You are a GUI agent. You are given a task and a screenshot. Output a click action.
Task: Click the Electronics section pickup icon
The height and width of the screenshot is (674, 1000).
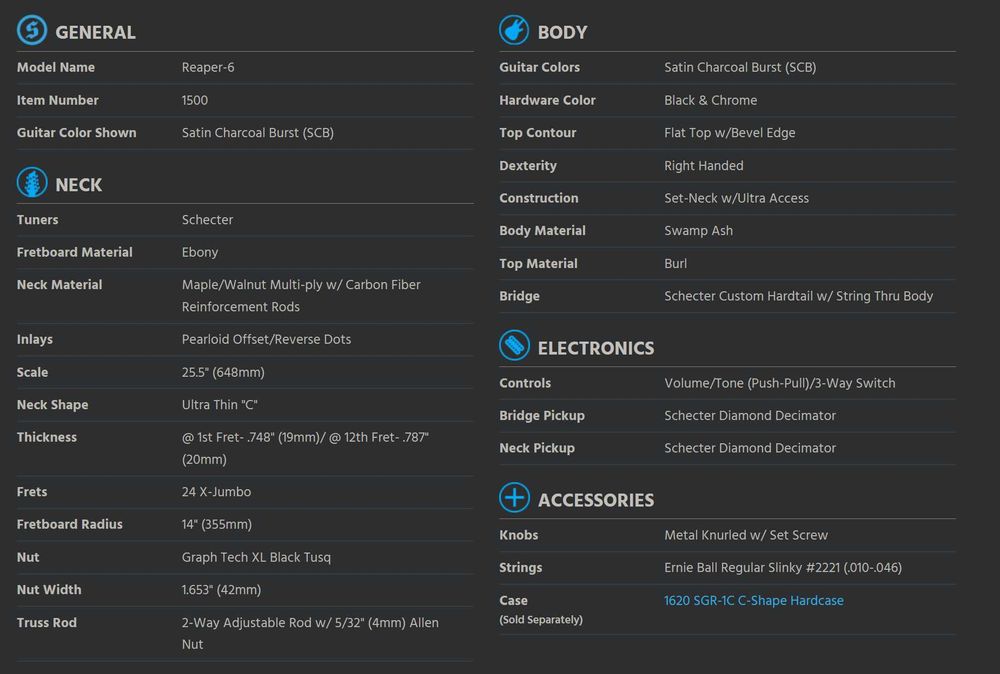[514, 346]
